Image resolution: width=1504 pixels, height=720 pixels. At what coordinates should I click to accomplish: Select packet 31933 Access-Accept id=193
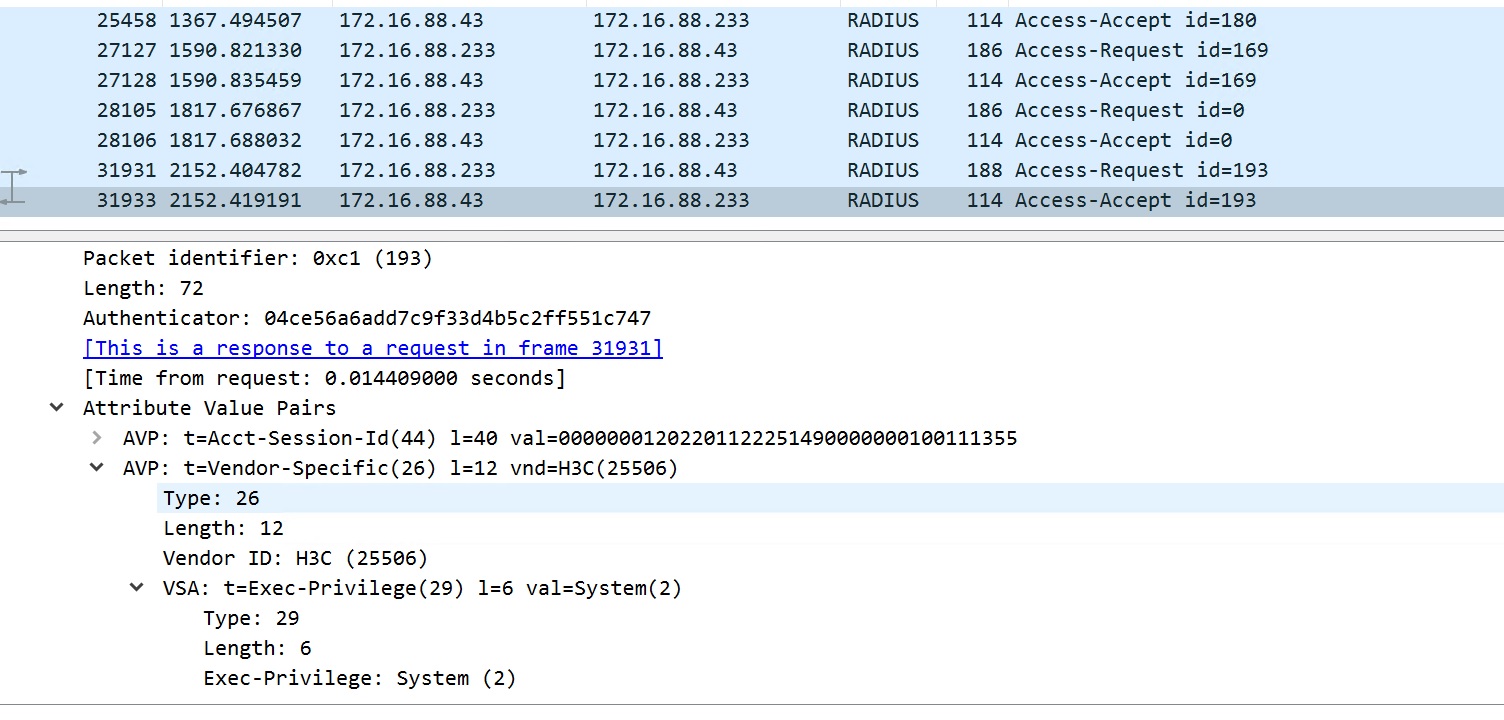tap(676, 200)
